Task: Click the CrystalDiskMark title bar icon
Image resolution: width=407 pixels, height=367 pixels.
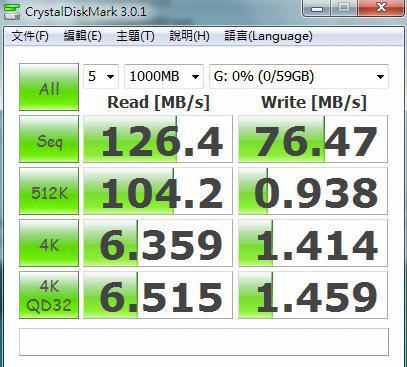Action: [11, 11]
